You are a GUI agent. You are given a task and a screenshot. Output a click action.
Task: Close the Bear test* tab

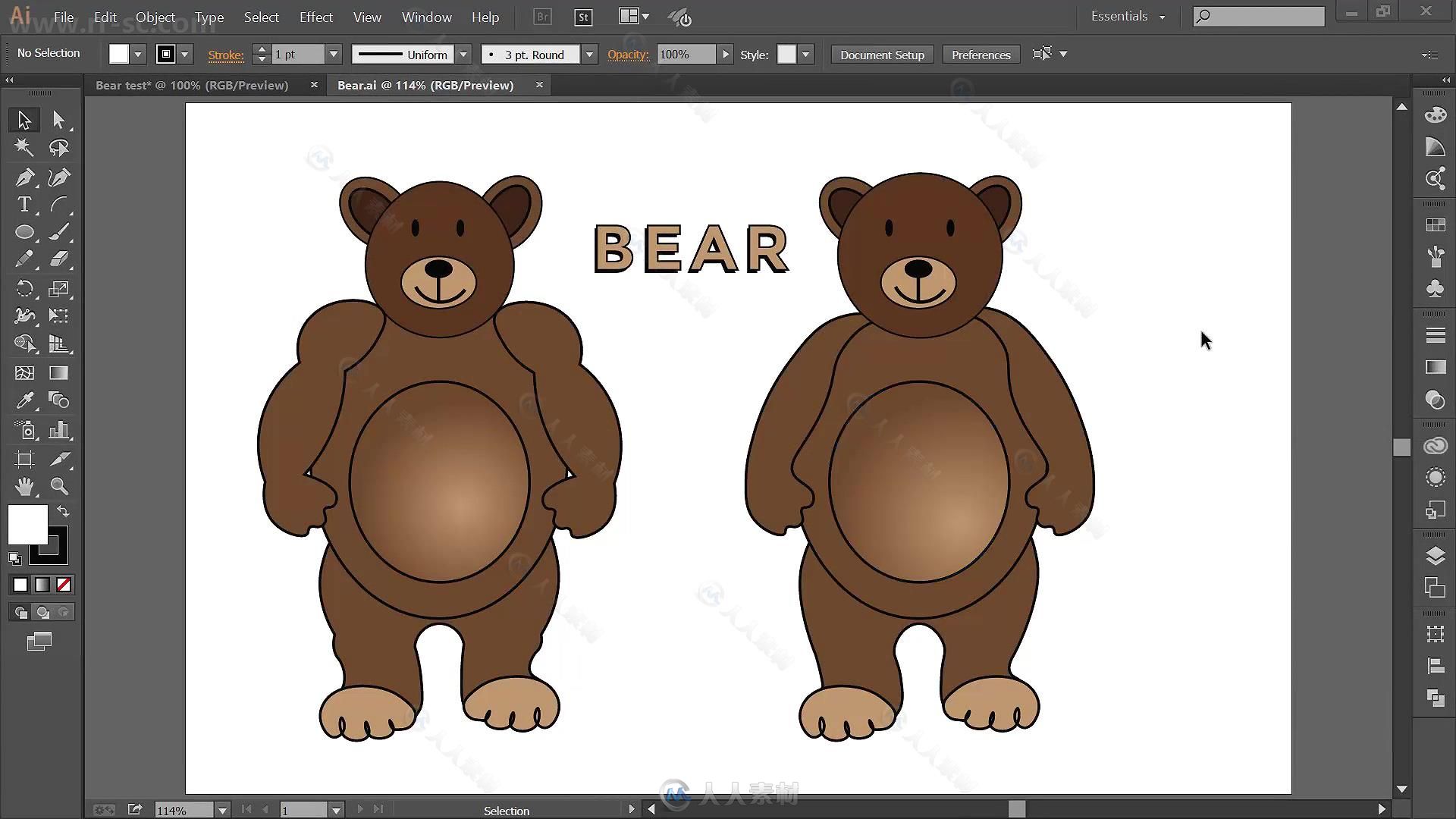[x=314, y=85]
